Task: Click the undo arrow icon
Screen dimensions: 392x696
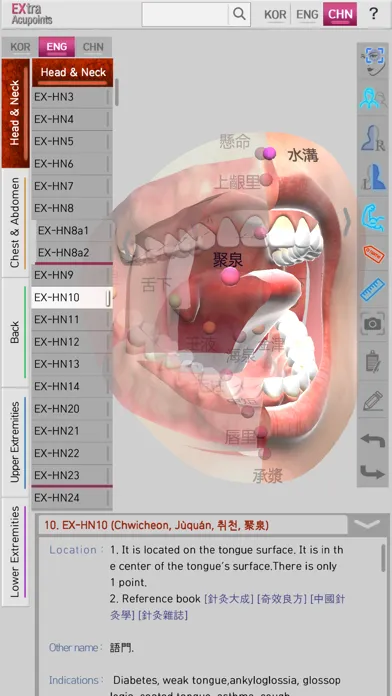Action: 372,440
